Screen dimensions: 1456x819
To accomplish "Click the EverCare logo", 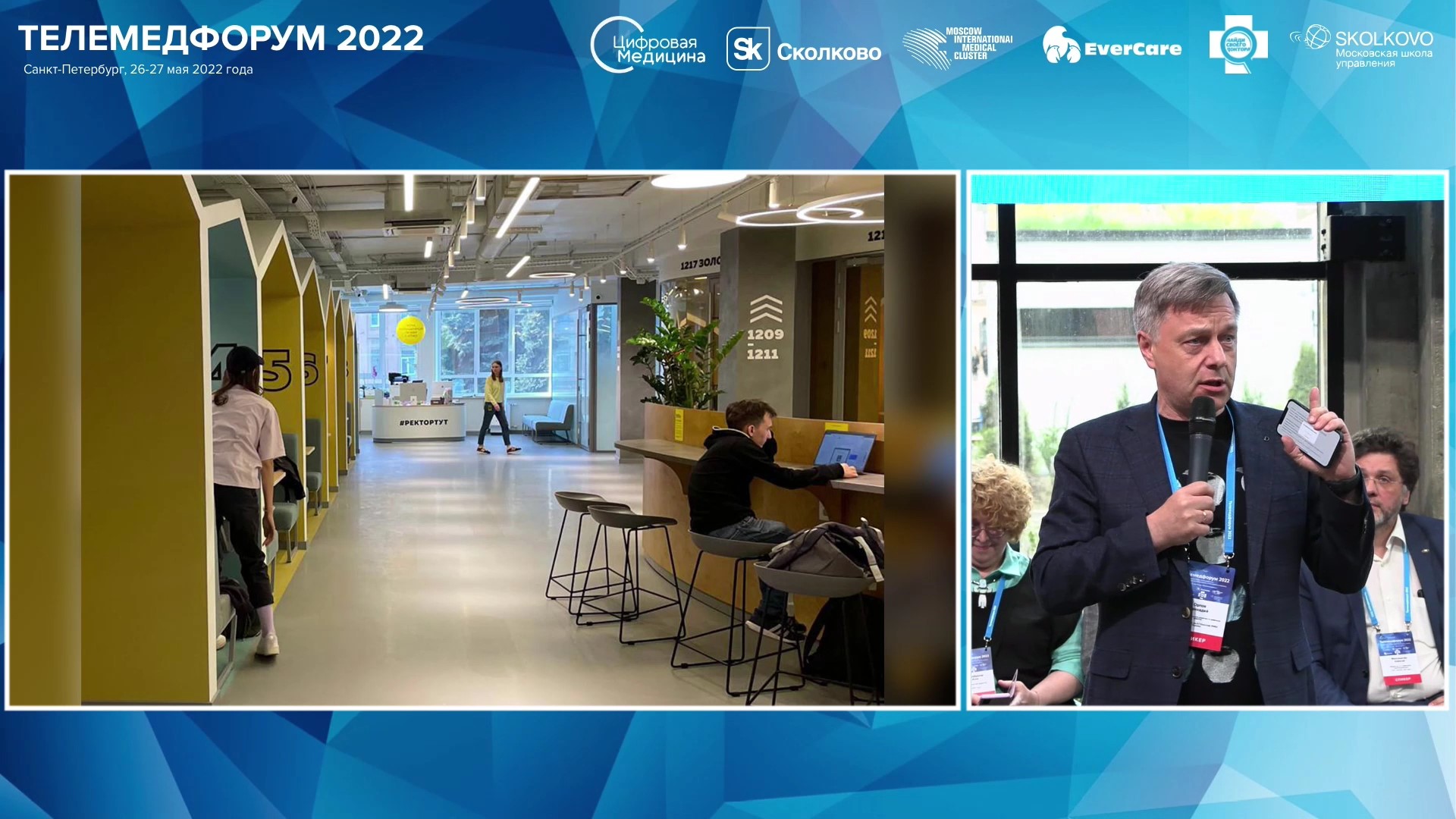I will [x=1112, y=47].
